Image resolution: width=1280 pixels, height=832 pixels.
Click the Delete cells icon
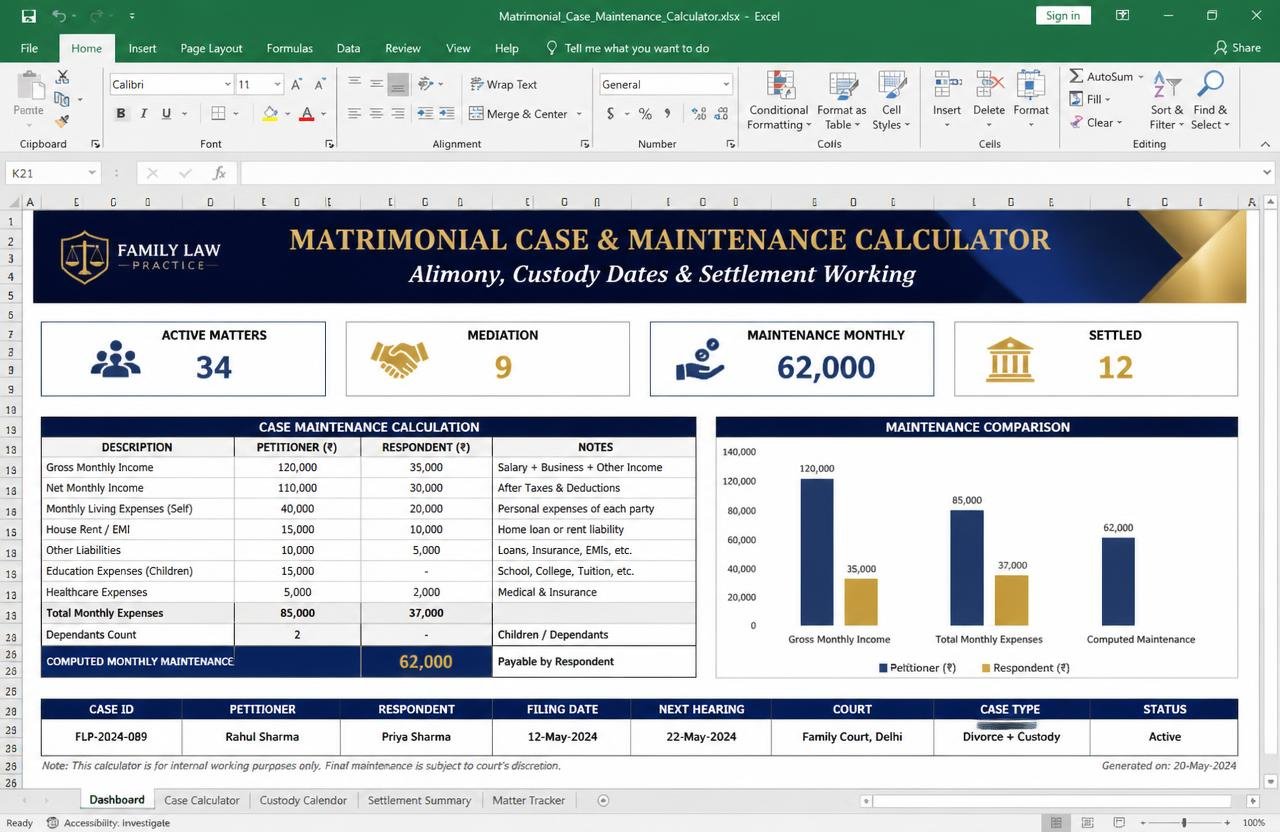click(989, 85)
